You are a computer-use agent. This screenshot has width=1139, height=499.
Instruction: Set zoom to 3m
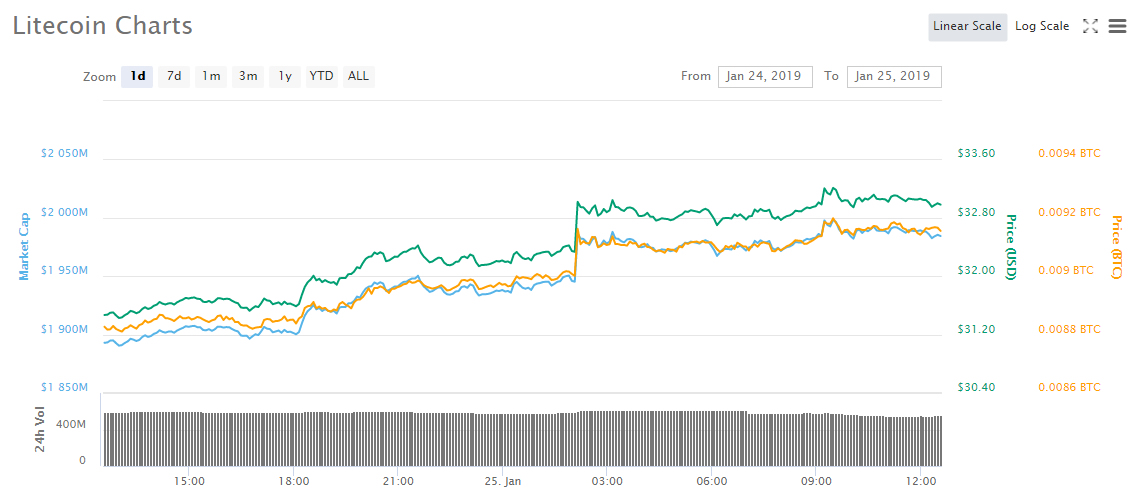tap(248, 76)
